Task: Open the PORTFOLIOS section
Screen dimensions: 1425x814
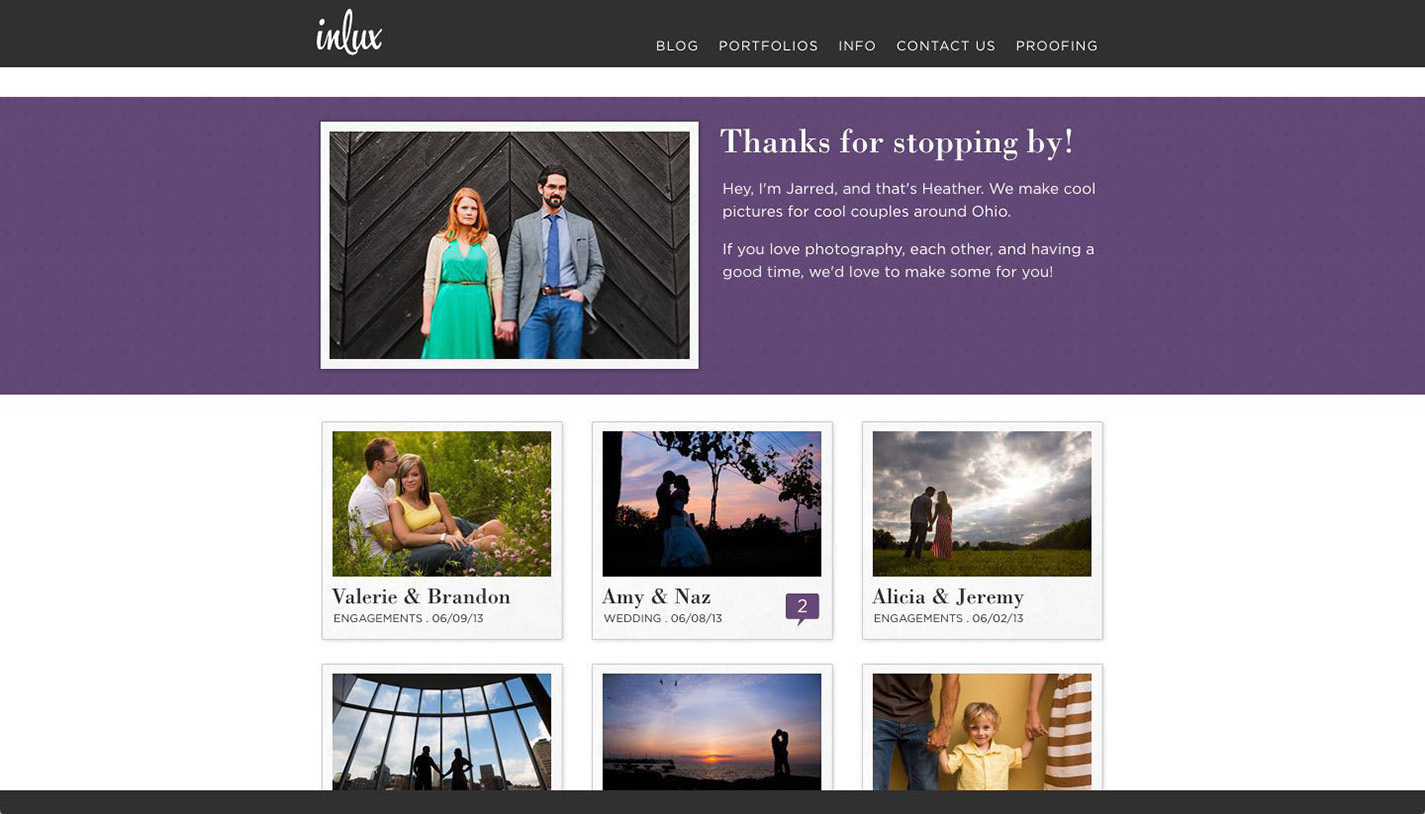Action: [x=768, y=46]
